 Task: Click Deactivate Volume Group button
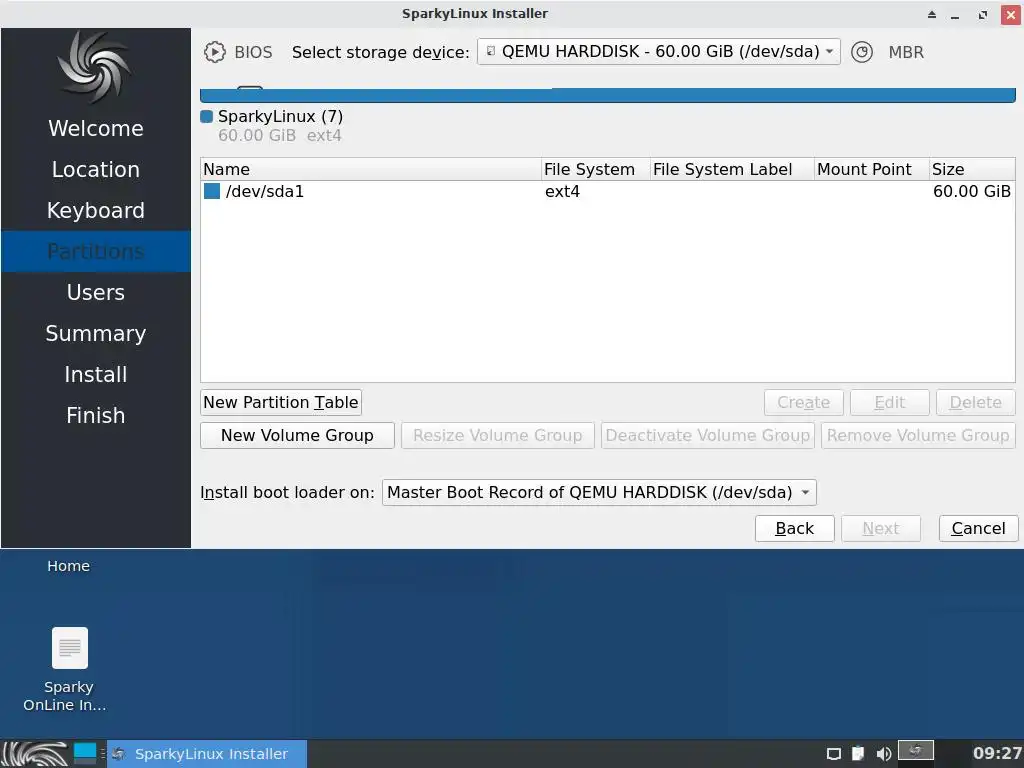tap(708, 436)
